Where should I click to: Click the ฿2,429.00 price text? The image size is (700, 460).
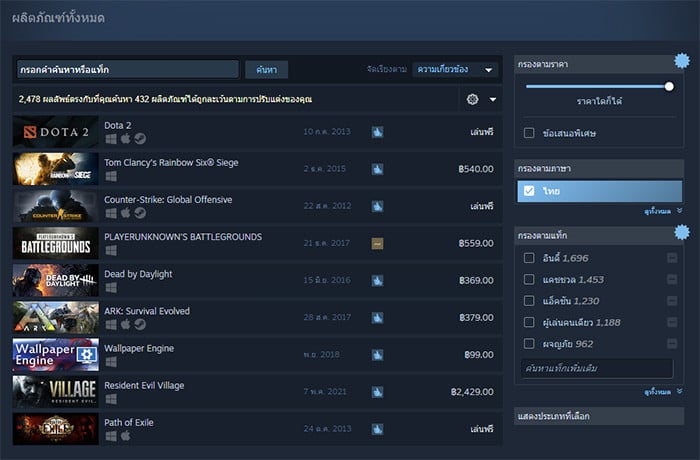click(472, 392)
